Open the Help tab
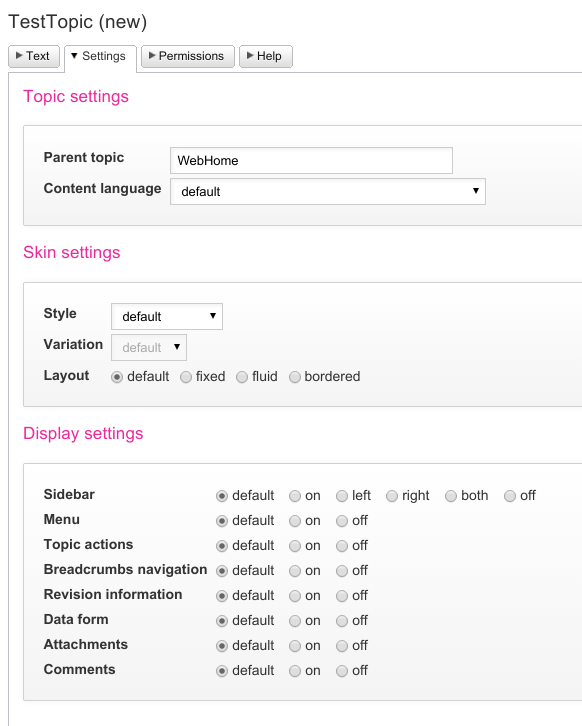Screen dimensions: 582x726 pyautogui.click(x=265, y=56)
